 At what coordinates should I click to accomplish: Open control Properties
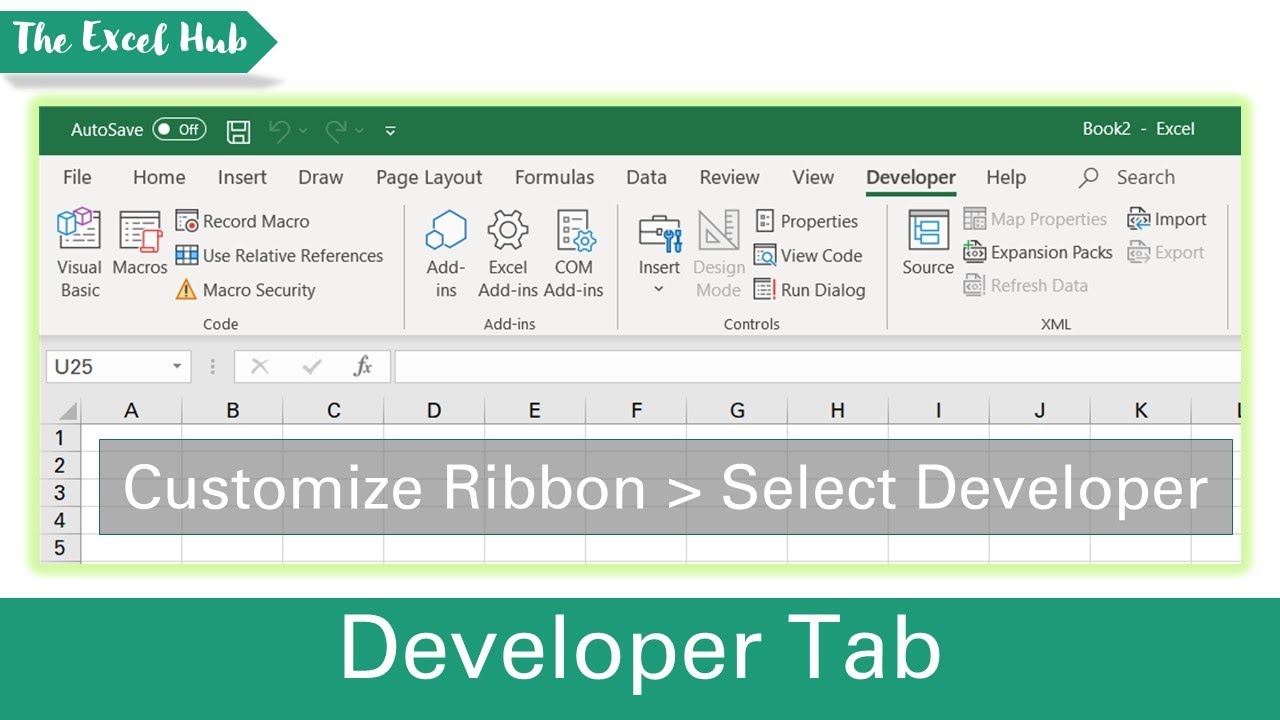pos(806,221)
